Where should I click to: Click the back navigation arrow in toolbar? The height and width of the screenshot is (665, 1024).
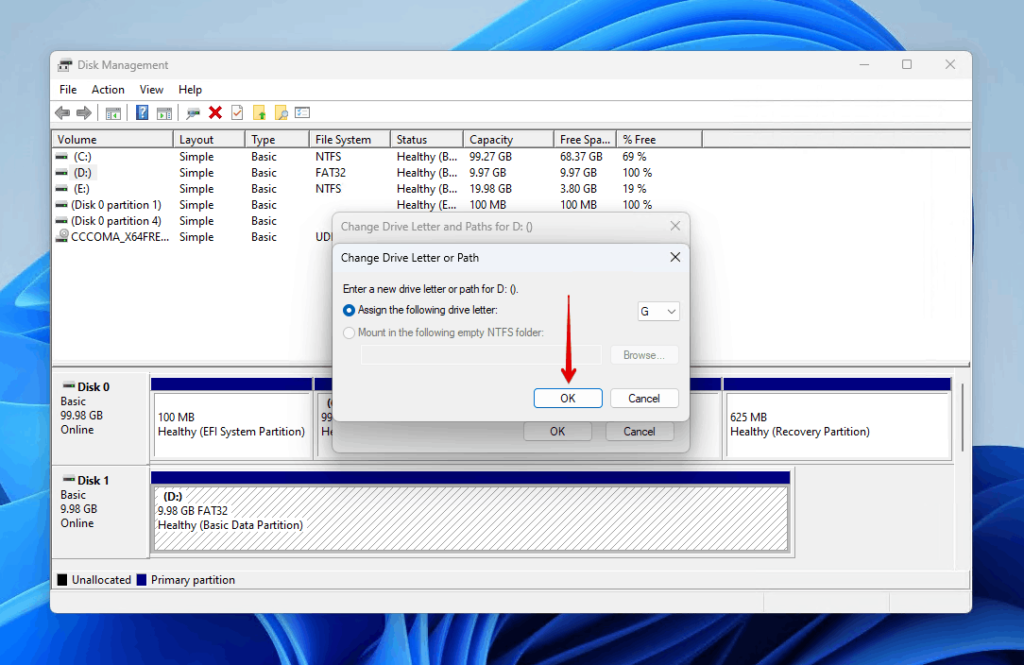pos(62,112)
